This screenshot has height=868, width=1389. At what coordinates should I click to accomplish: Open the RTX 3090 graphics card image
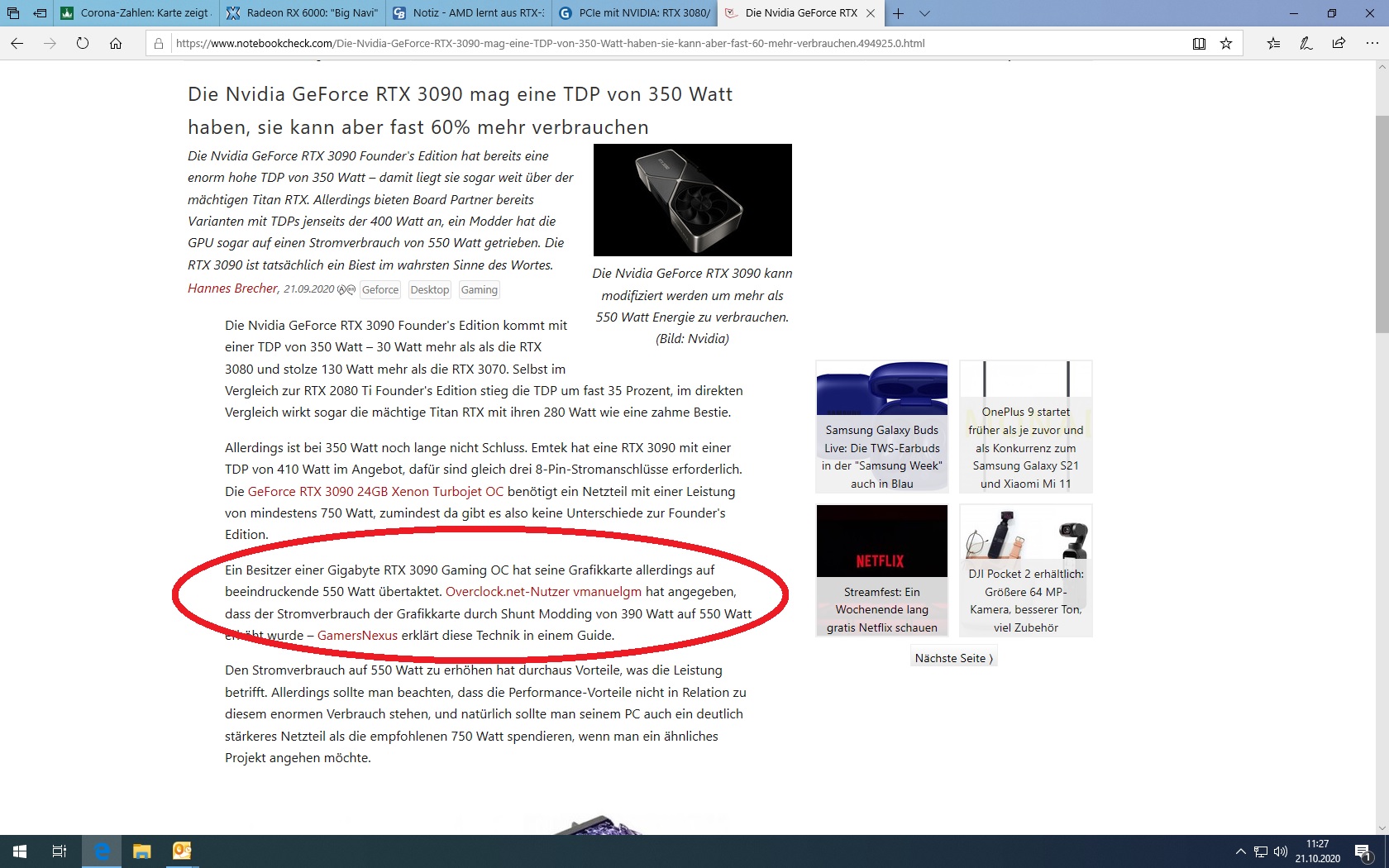click(x=693, y=200)
